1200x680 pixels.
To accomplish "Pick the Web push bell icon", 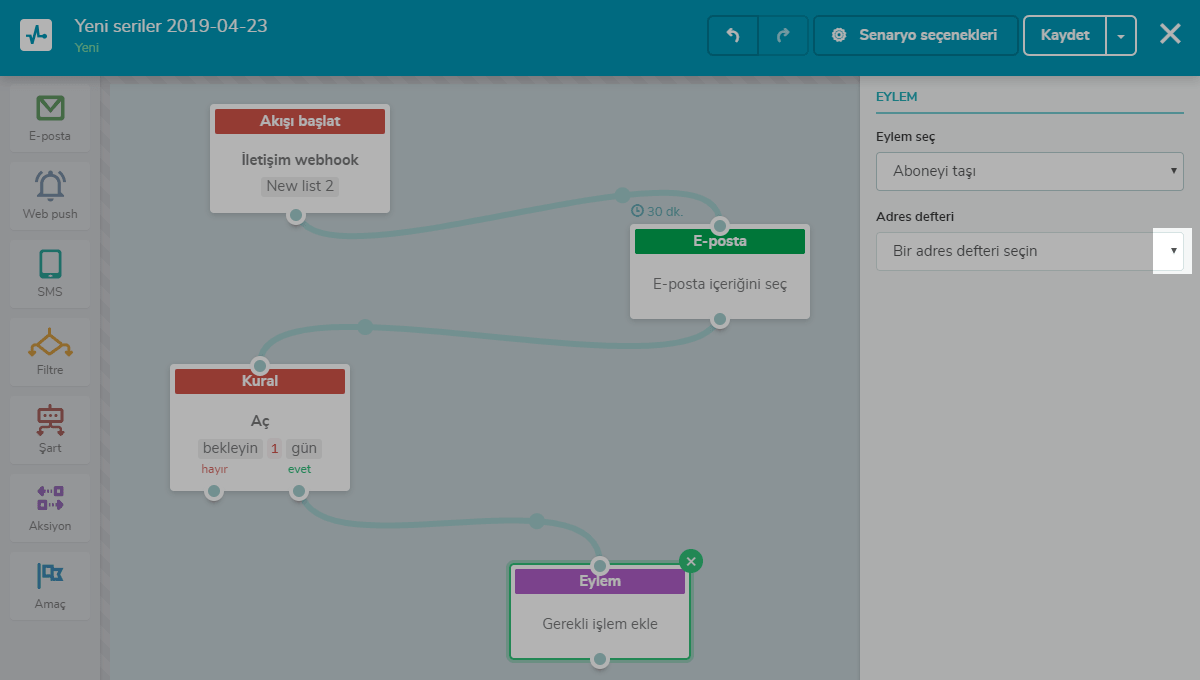I will point(50,186).
